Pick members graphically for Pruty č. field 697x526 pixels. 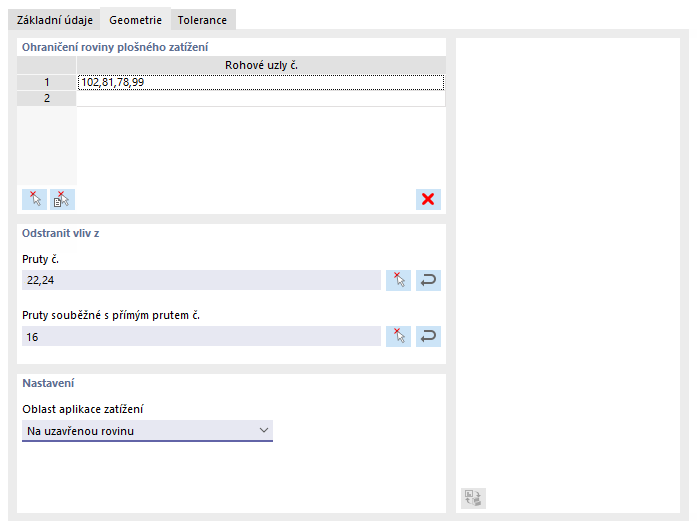pyautogui.click(x=398, y=281)
